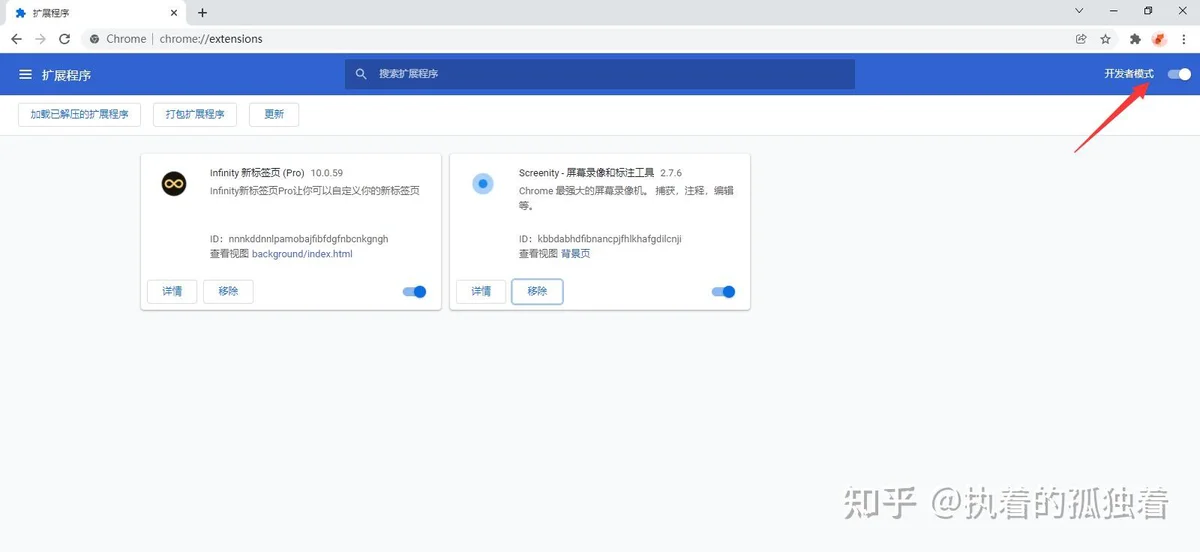
Task: Click the Chrome site info chip
Action: 117,39
